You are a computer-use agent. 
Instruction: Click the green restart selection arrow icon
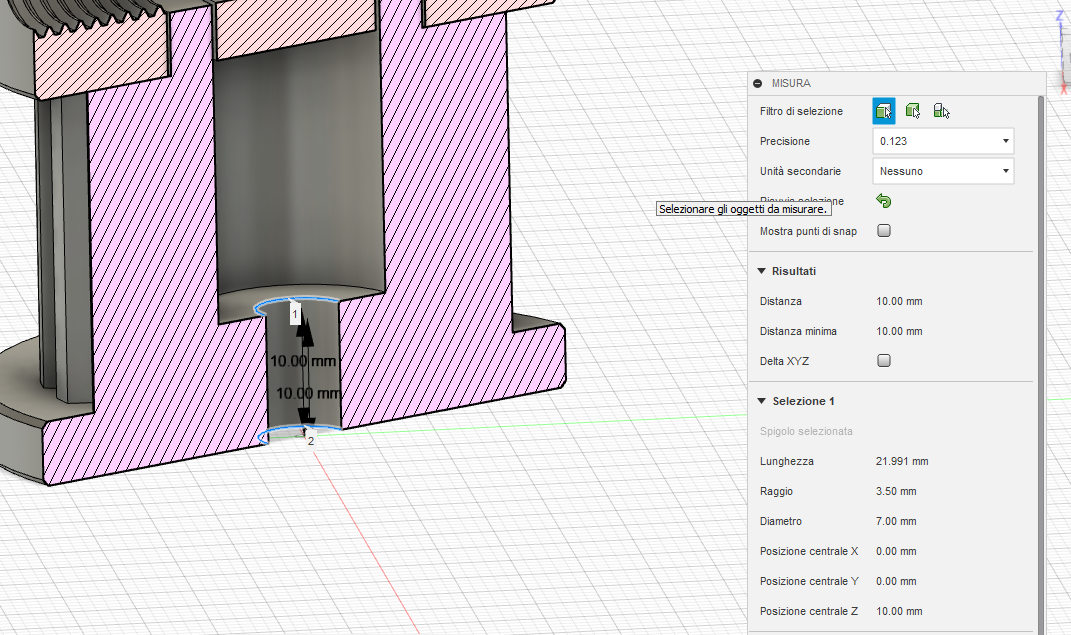click(883, 201)
